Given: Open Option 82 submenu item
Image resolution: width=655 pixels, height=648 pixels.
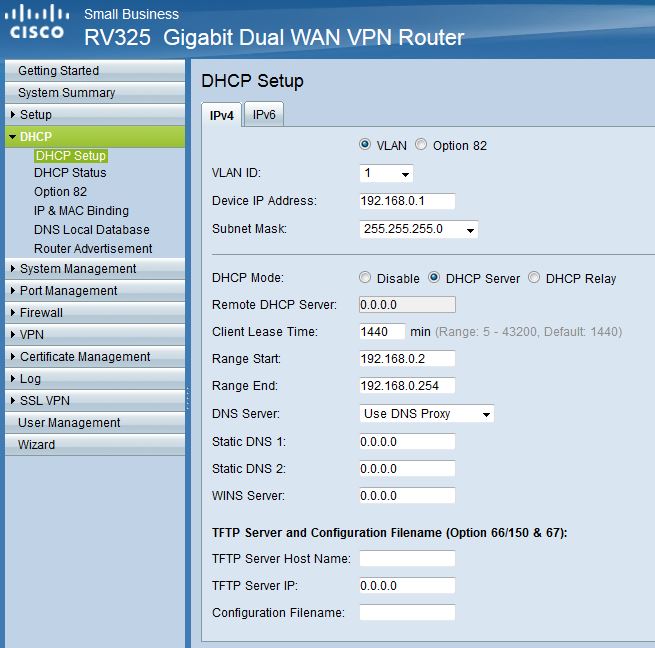Looking at the screenshot, I should coord(61,192).
